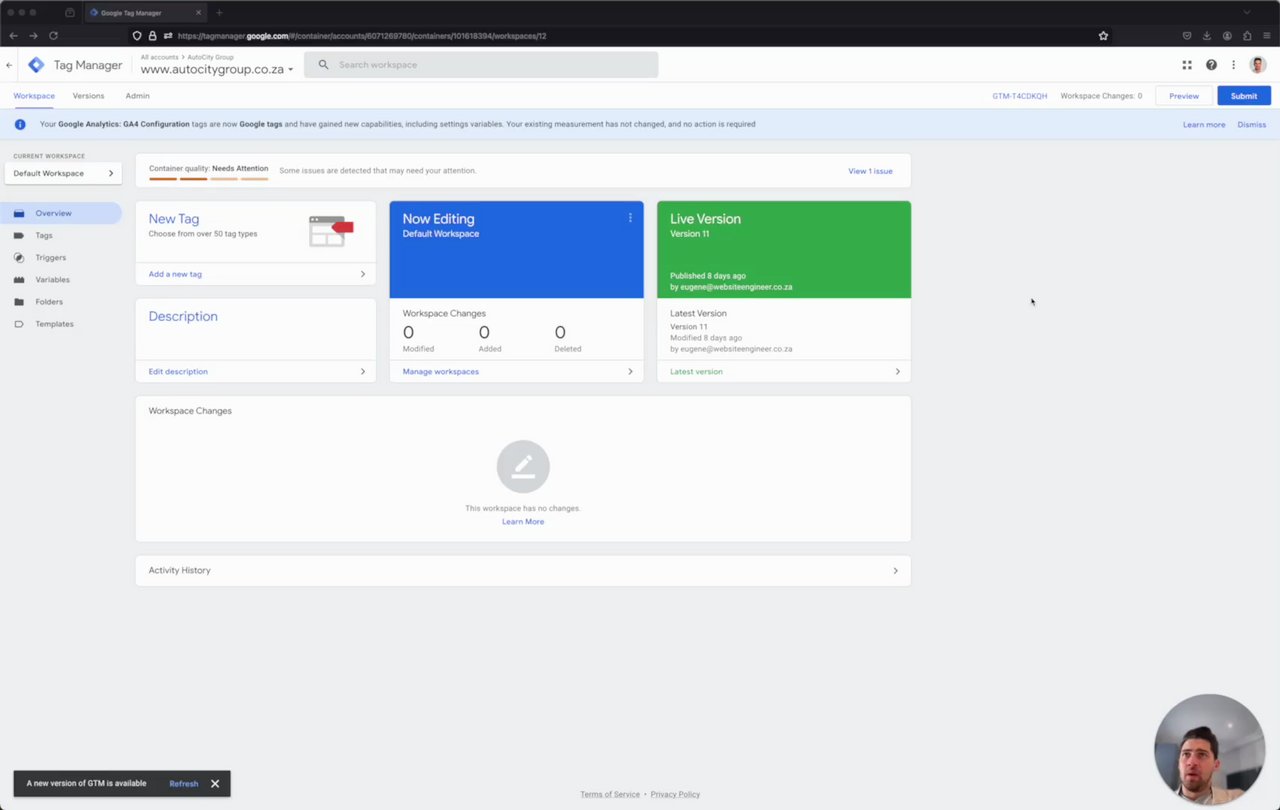Click the Container quality progress bar

(208, 178)
